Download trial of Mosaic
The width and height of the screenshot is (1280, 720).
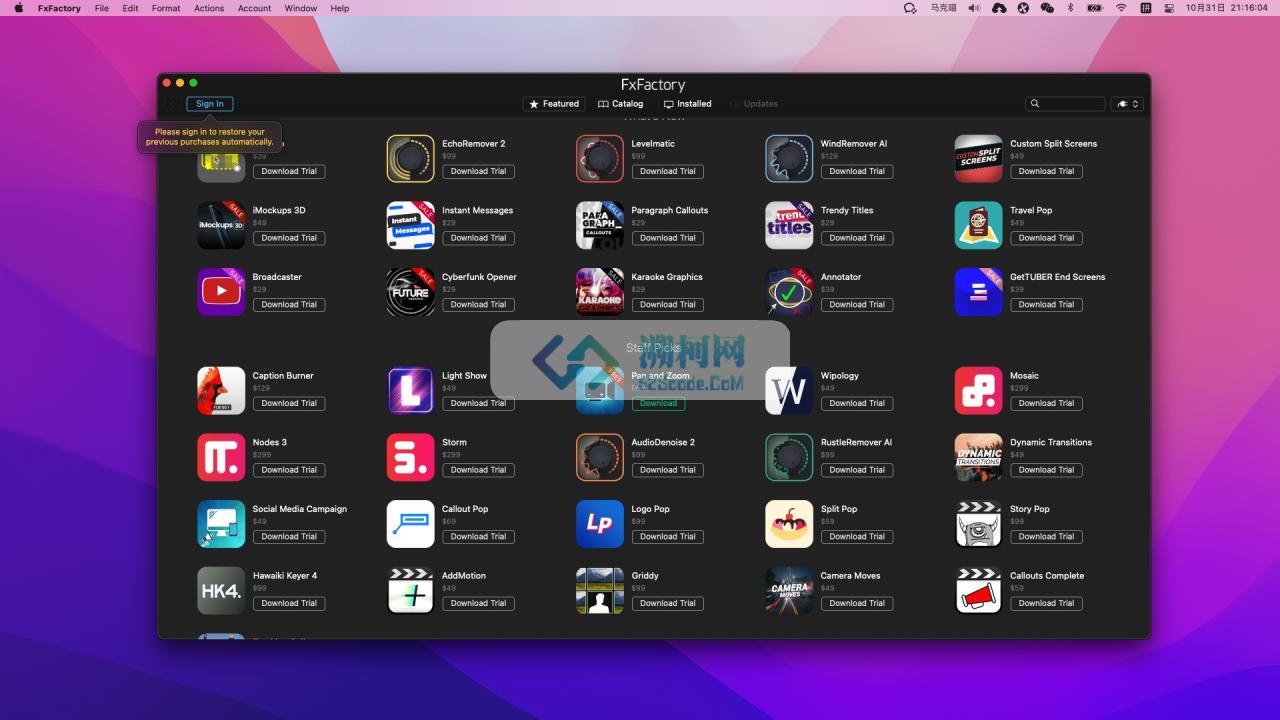1046,403
